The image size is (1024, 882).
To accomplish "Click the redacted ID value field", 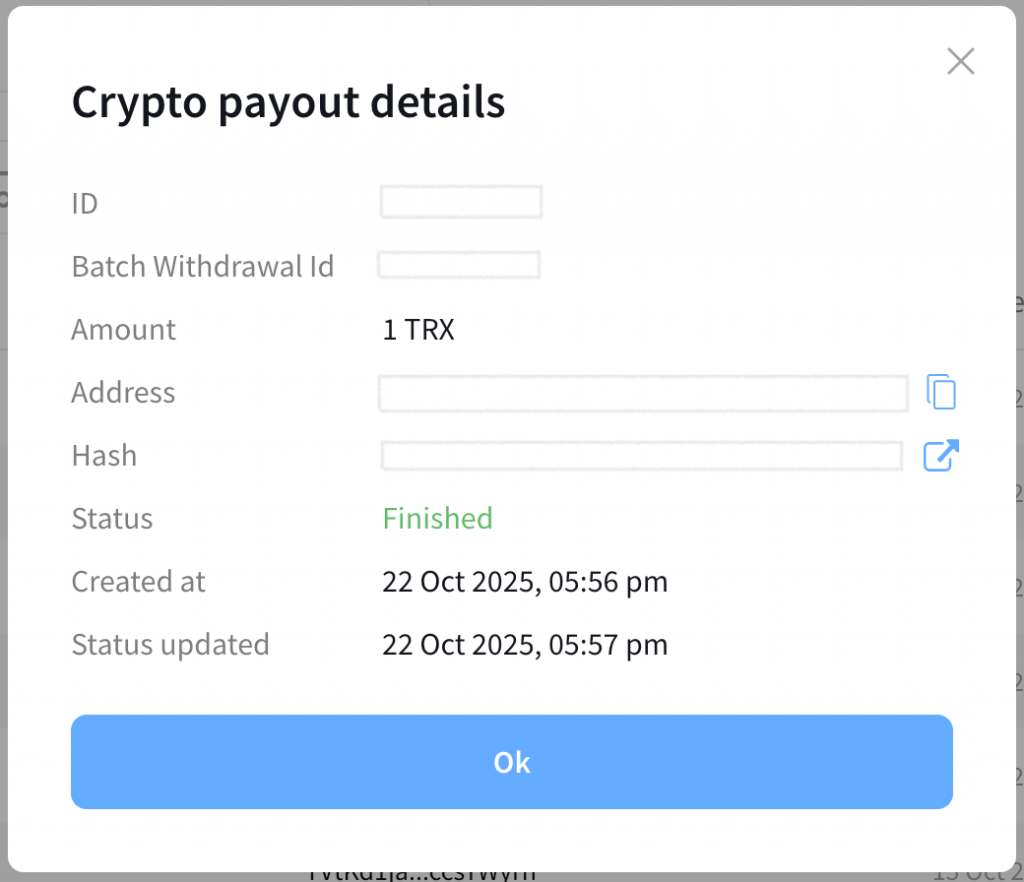I will [461, 203].
